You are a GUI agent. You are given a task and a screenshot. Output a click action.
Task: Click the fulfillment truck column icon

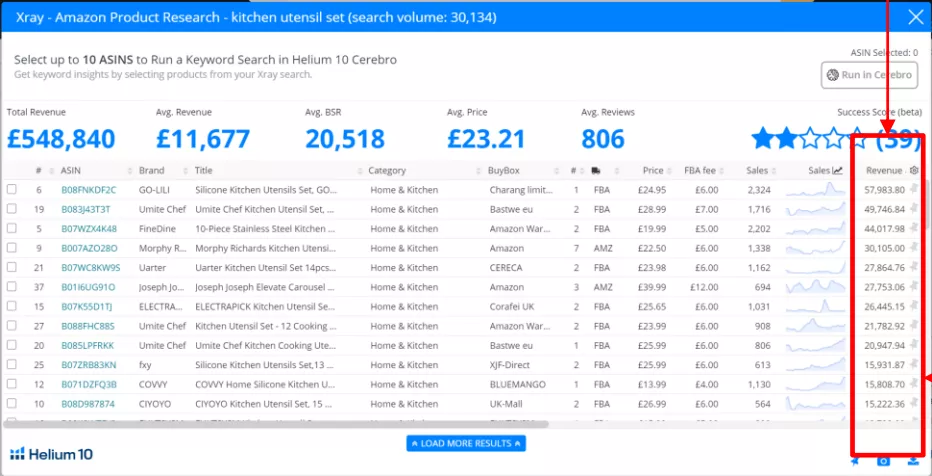596,171
